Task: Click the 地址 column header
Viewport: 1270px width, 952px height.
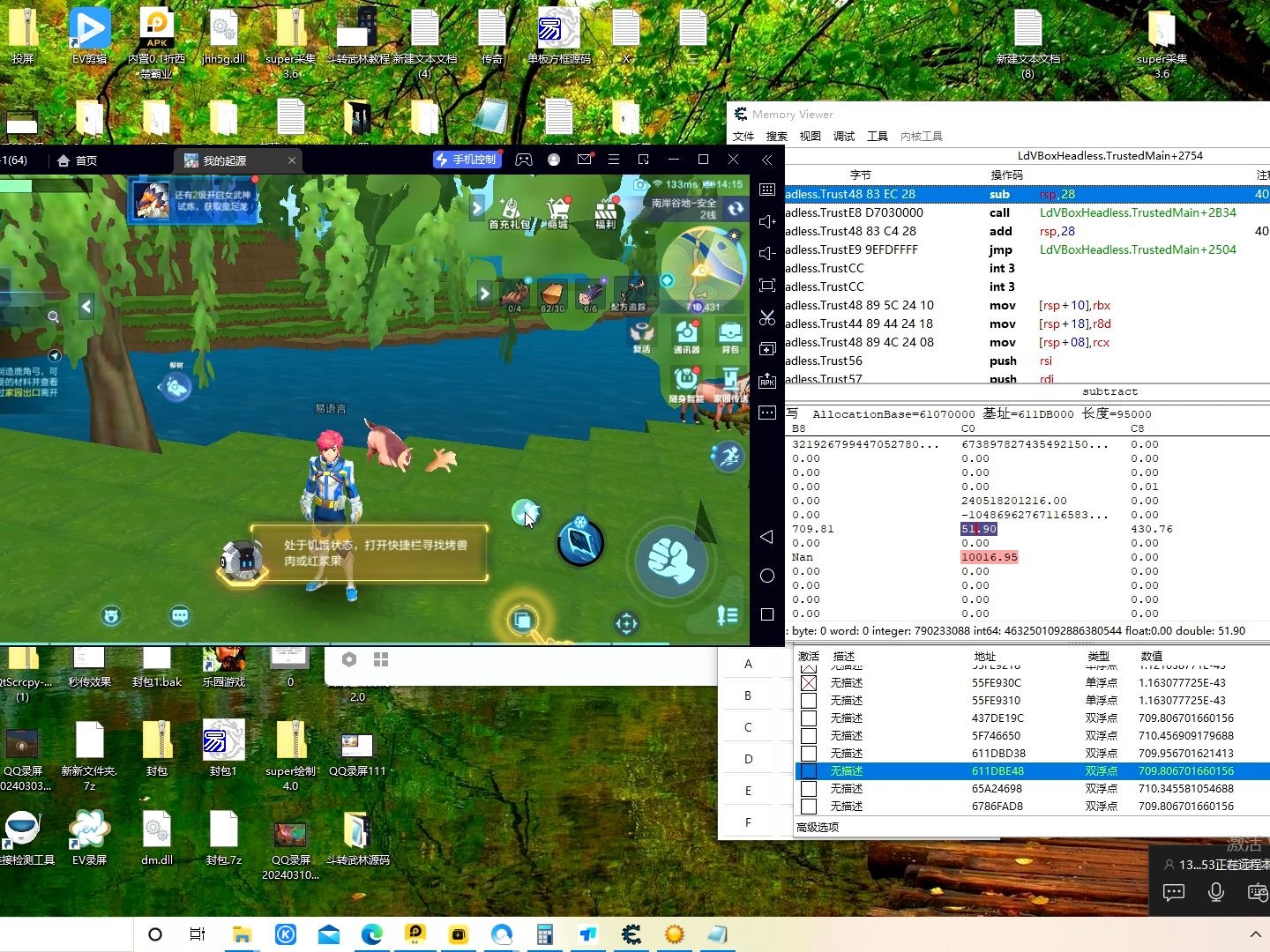Action: coord(985,656)
